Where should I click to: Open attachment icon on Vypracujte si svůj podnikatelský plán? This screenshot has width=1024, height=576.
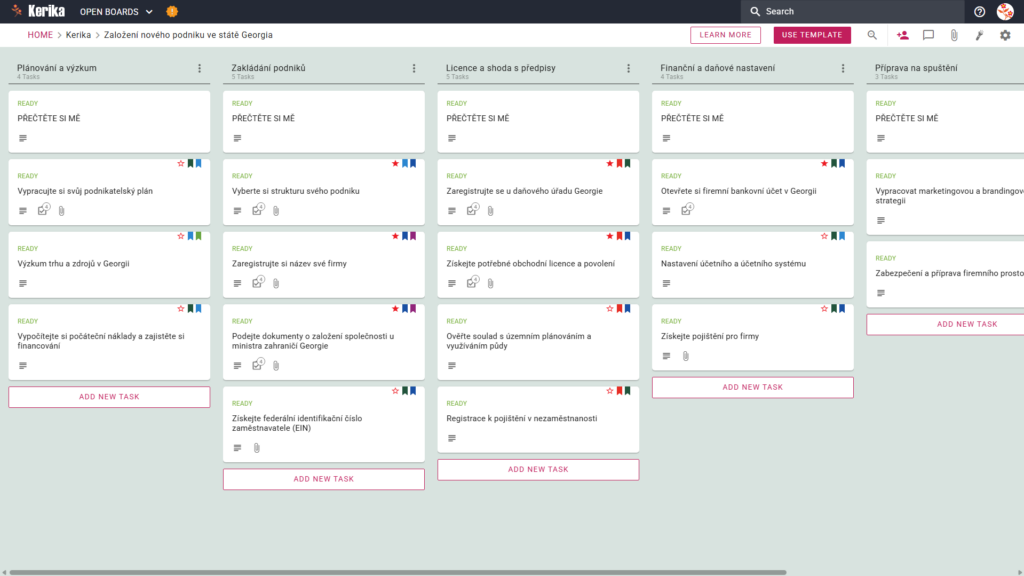pyautogui.click(x=61, y=211)
